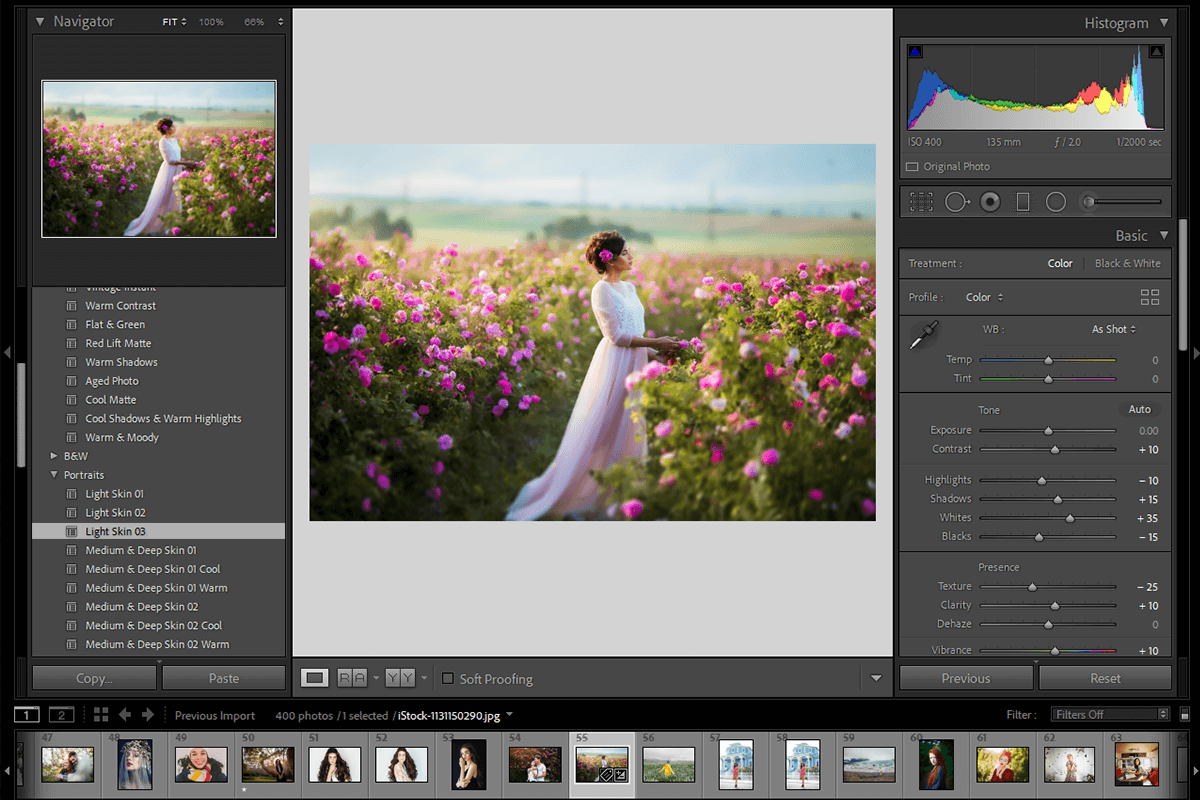Click the Previous button
Screen dimensions: 1200x800
tap(966, 678)
